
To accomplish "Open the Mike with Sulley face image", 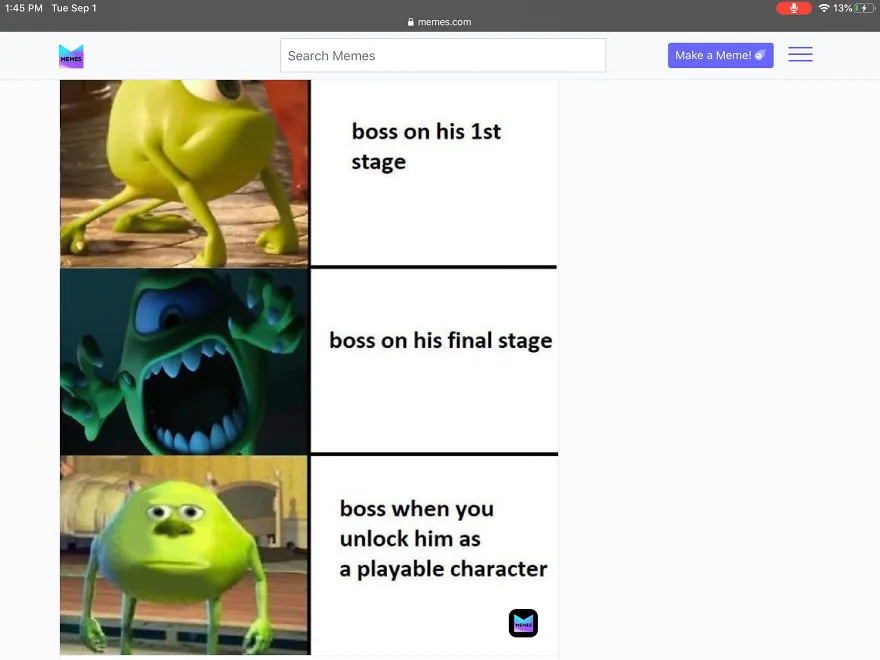I will tap(185, 555).
